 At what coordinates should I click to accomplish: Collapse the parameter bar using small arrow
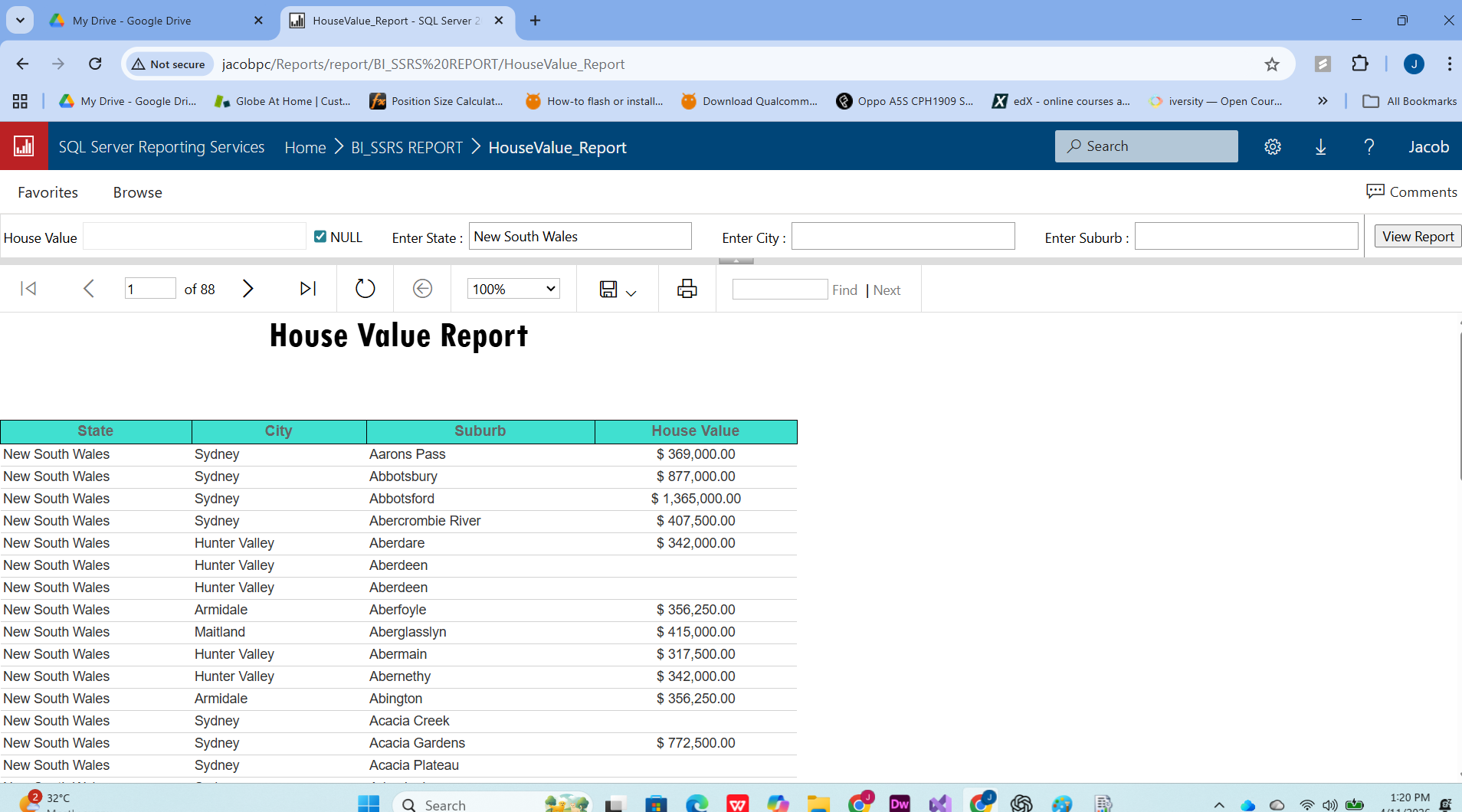[x=736, y=261]
